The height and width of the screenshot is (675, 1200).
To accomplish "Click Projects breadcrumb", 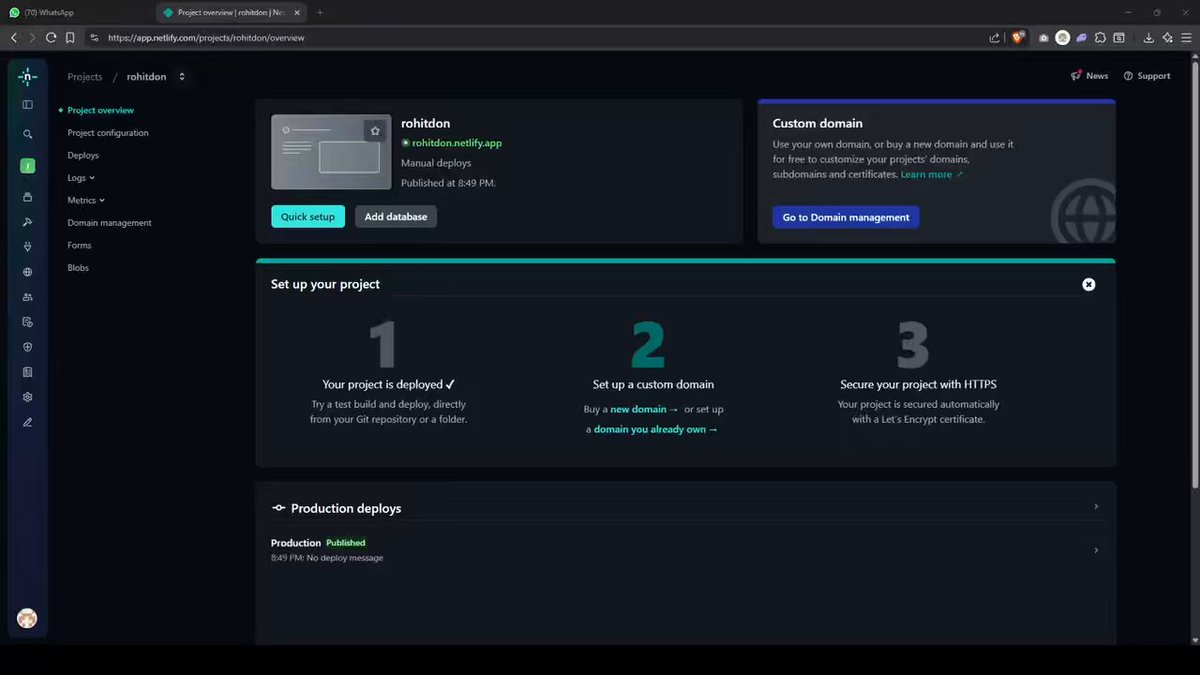I will pyautogui.click(x=85, y=77).
